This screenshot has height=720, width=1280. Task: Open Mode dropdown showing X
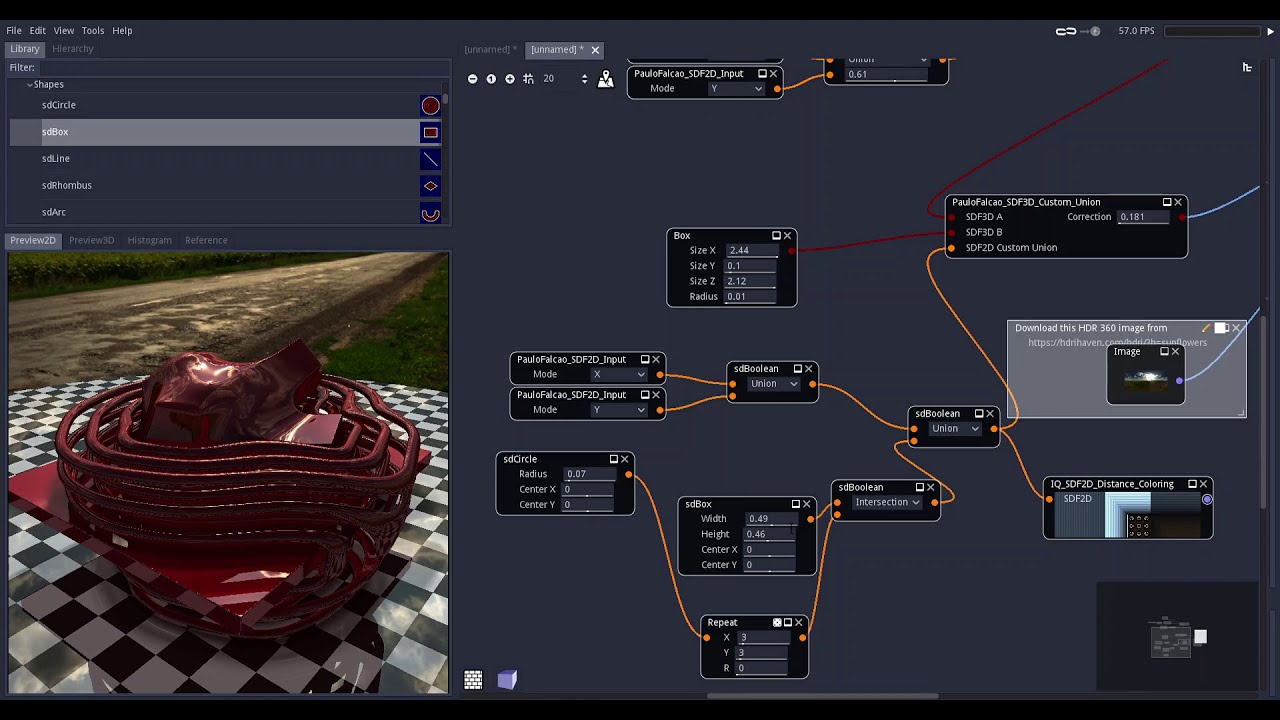click(x=619, y=375)
